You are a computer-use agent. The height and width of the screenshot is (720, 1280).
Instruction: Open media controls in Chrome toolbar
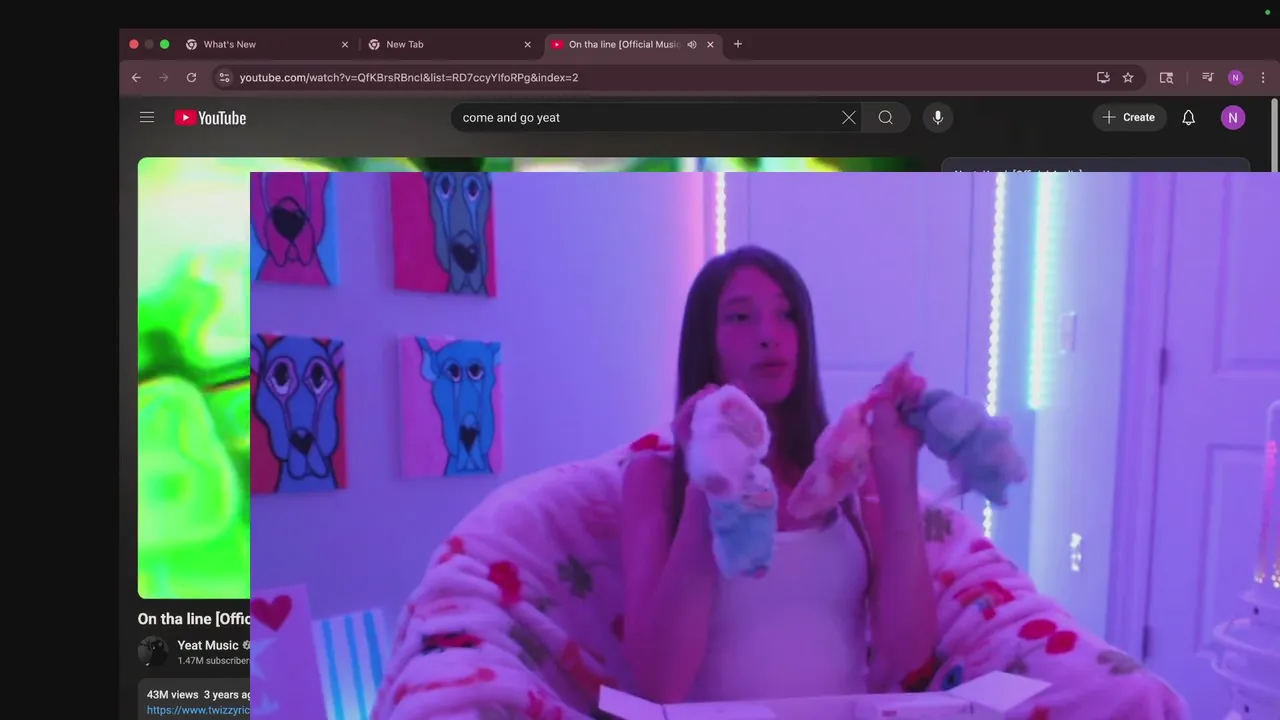tap(1207, 77)
